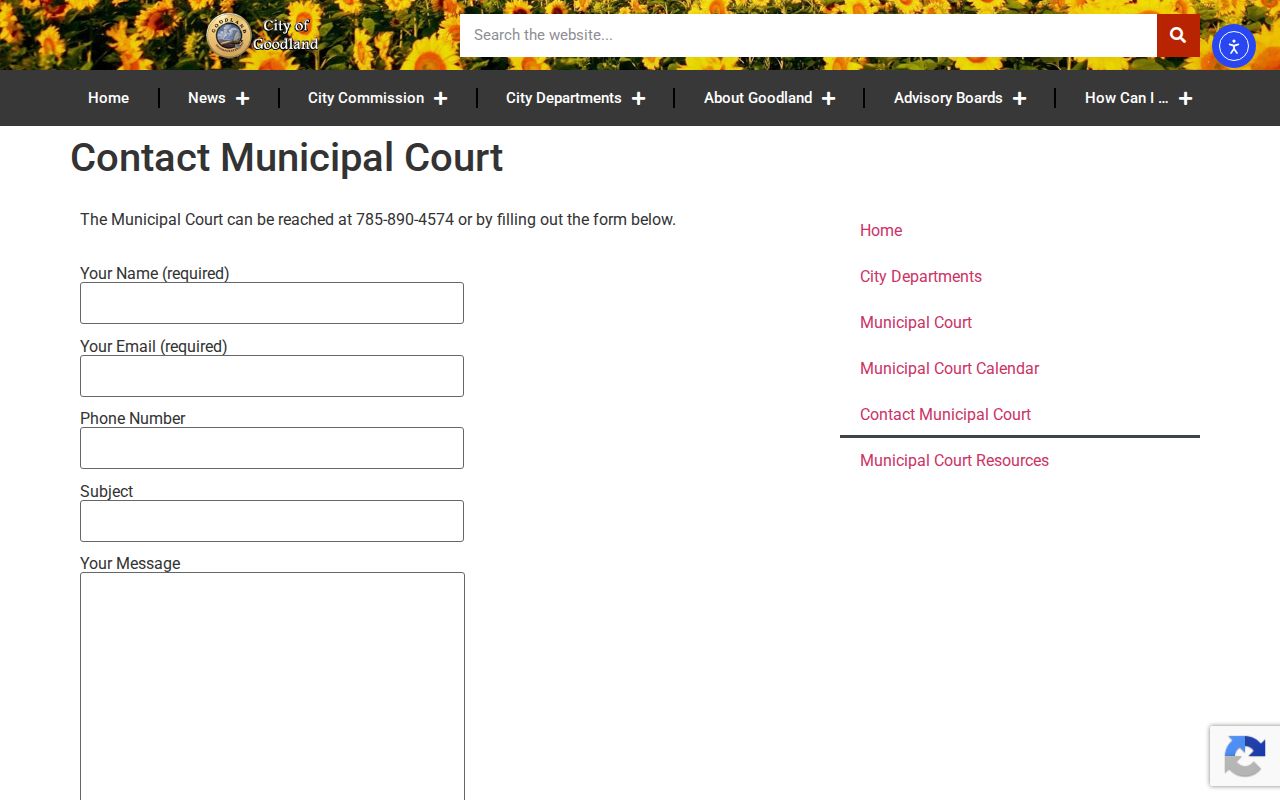Click the Your Name input field
This screenshot has height=800, width=1280.
click(x=272, y=303)
